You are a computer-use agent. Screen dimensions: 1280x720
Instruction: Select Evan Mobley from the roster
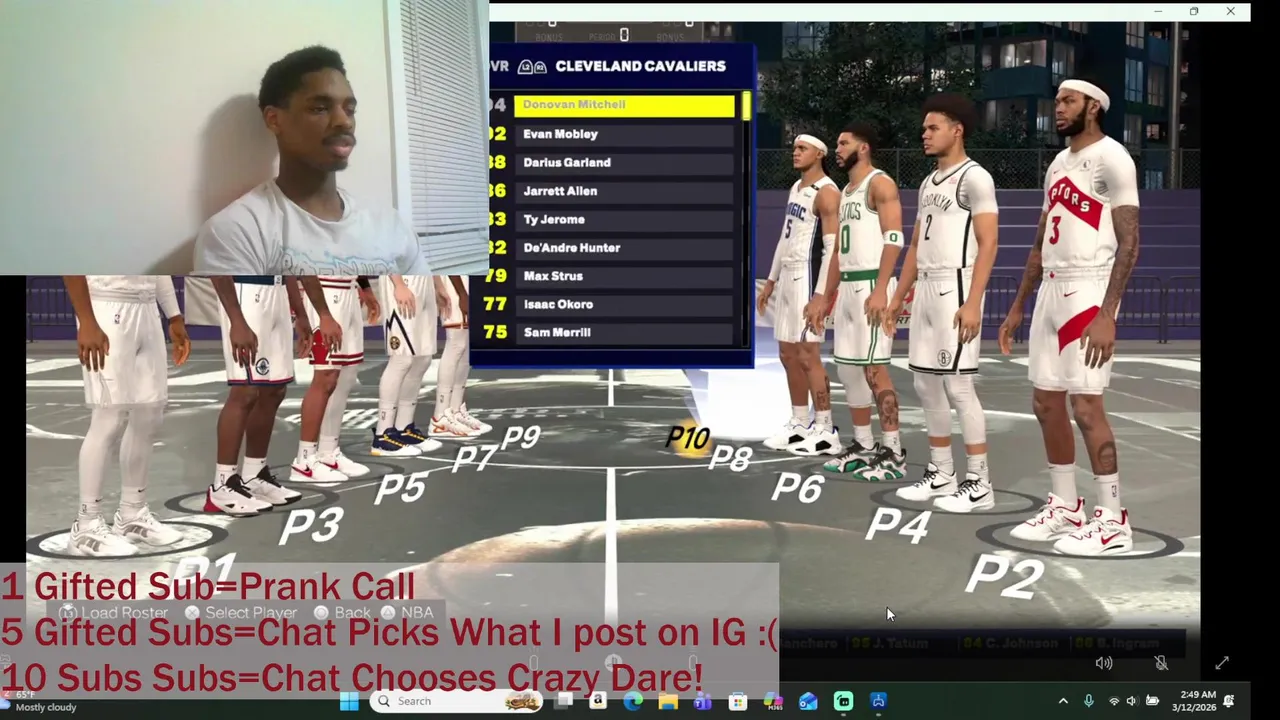[x=624, y=134]
